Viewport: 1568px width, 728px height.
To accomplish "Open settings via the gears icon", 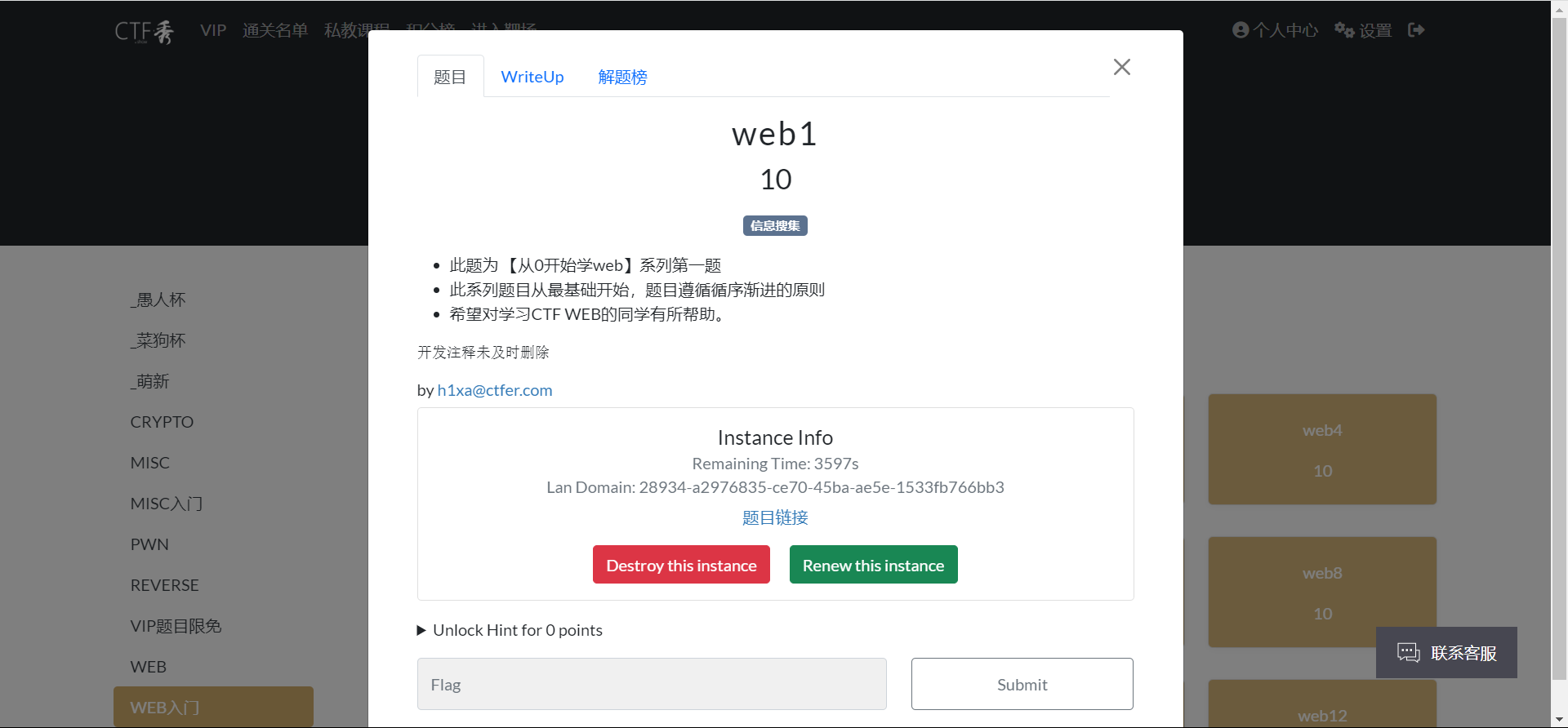I will [1344, 30].
